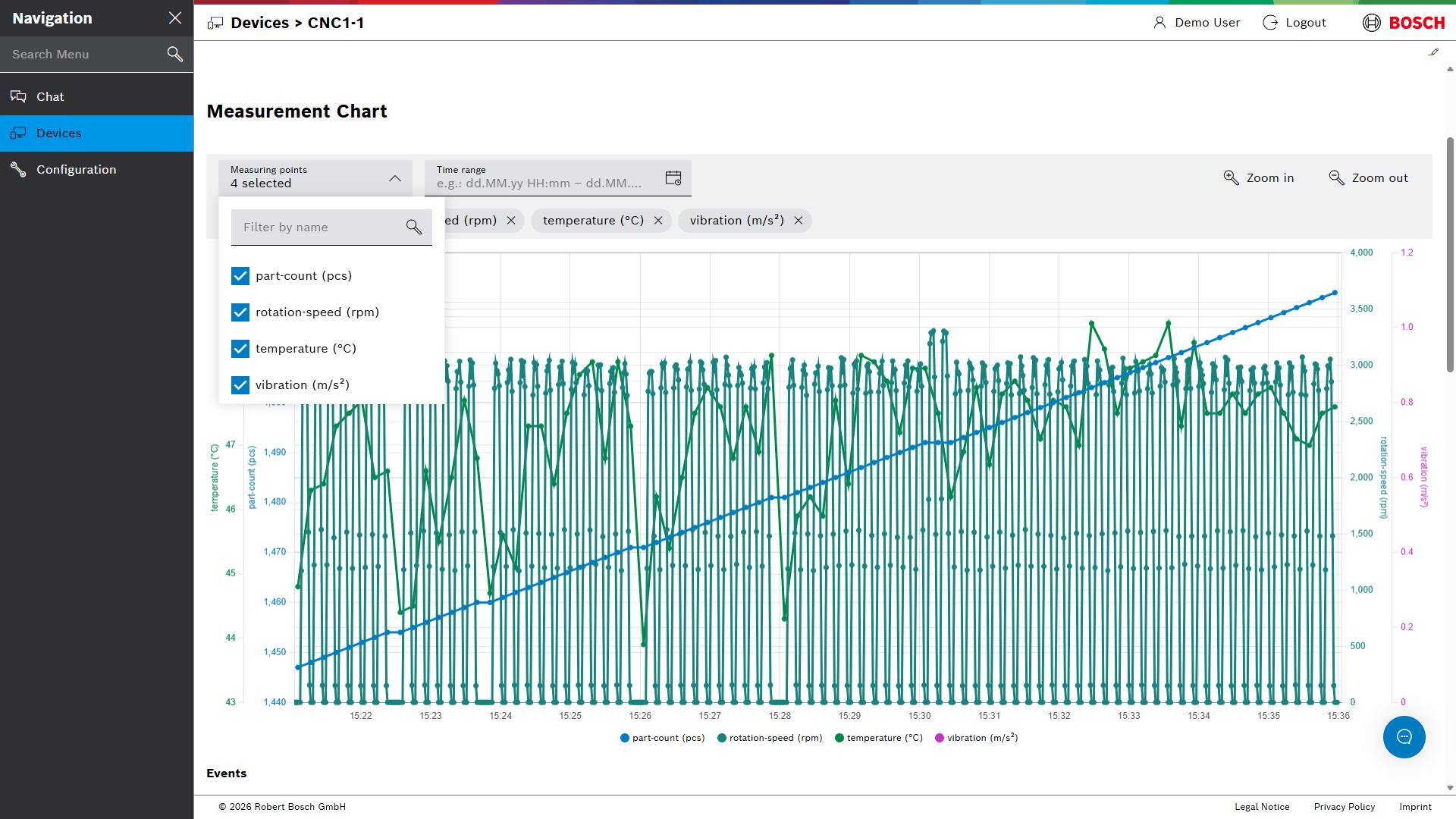Click the scrollbar down arrow
Viewport: 1456px width, 819px height.
point(1450,788)
